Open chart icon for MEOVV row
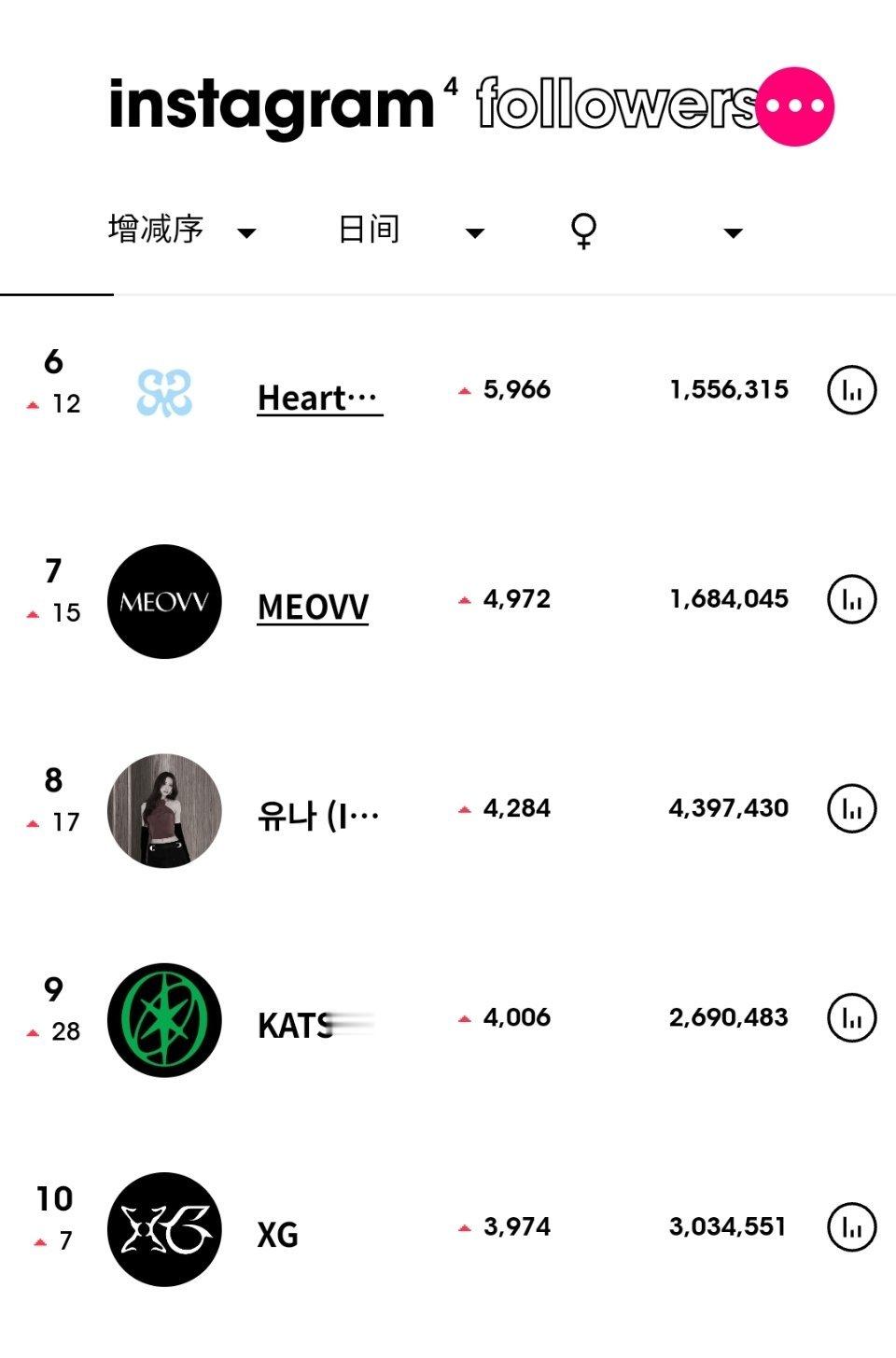896x1358 pixels. click(x=852, y=599)
